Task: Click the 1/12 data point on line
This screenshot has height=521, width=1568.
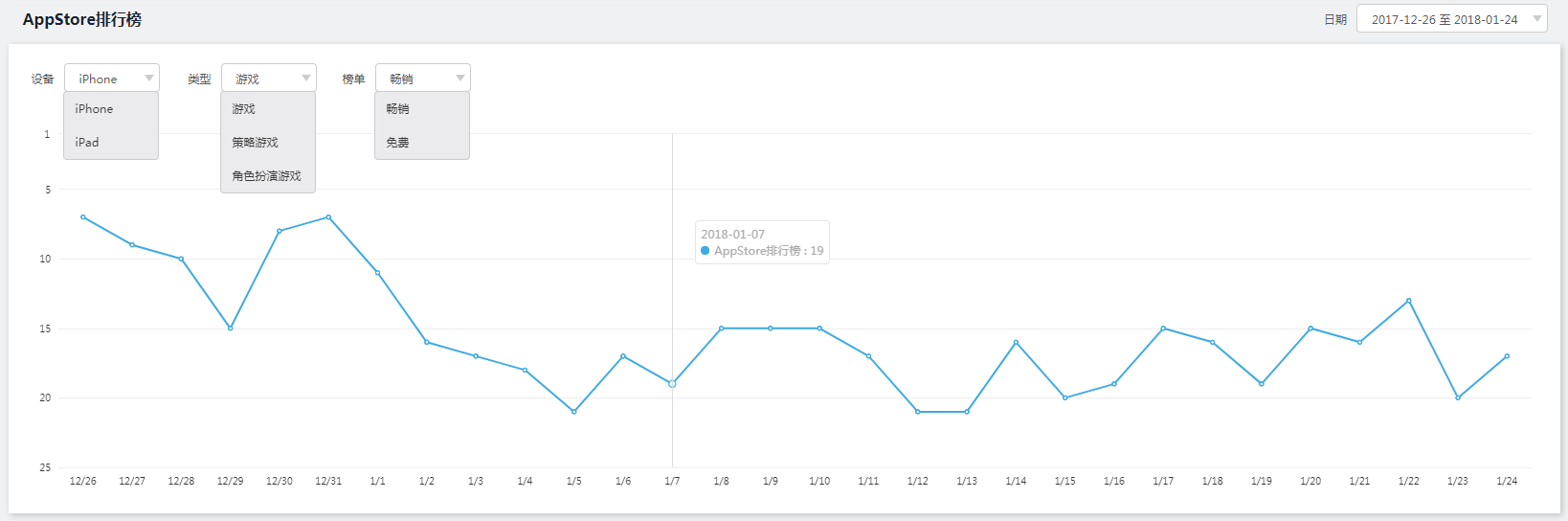Action: [918, 412]
